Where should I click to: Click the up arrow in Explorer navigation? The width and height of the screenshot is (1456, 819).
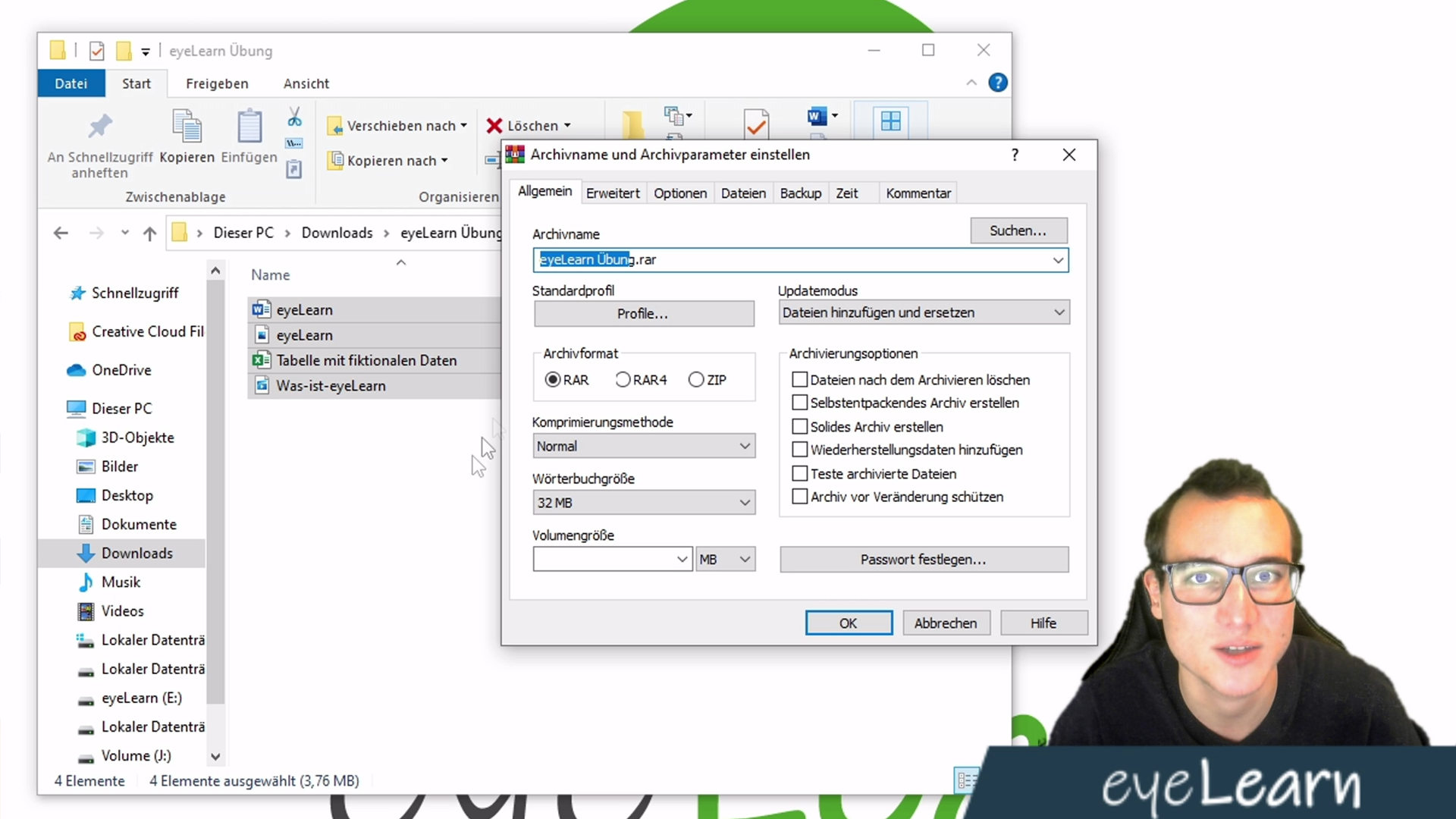[x=149, y=233]
